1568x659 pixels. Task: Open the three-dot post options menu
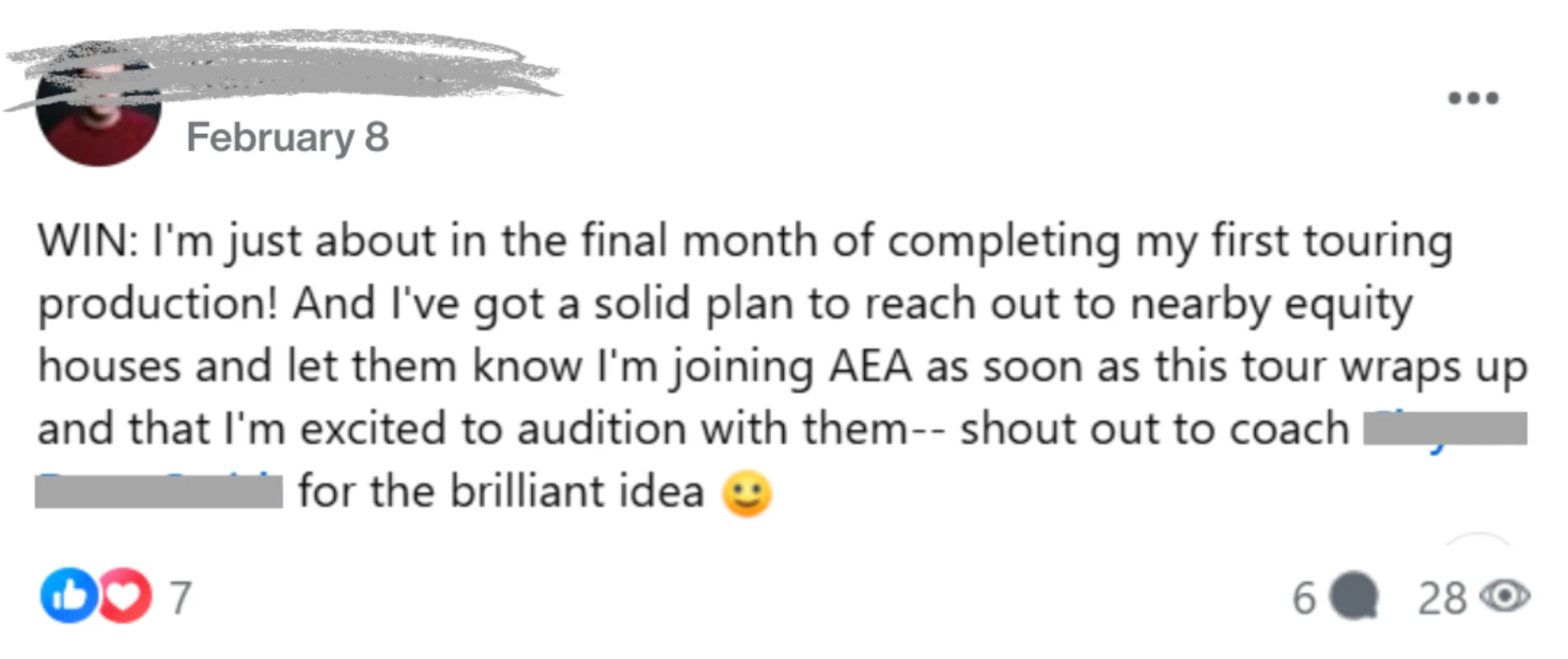[x=1473, y=98]
